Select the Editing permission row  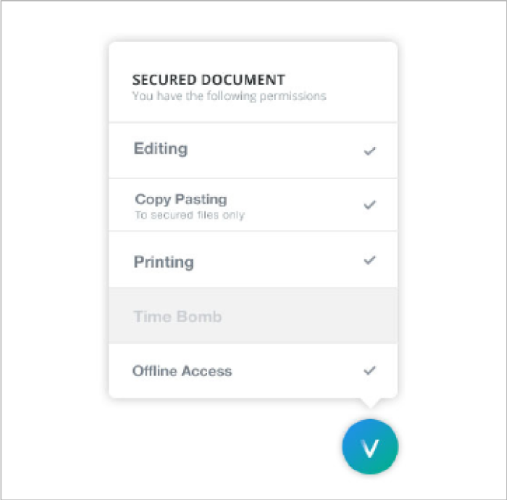(253, 150)
